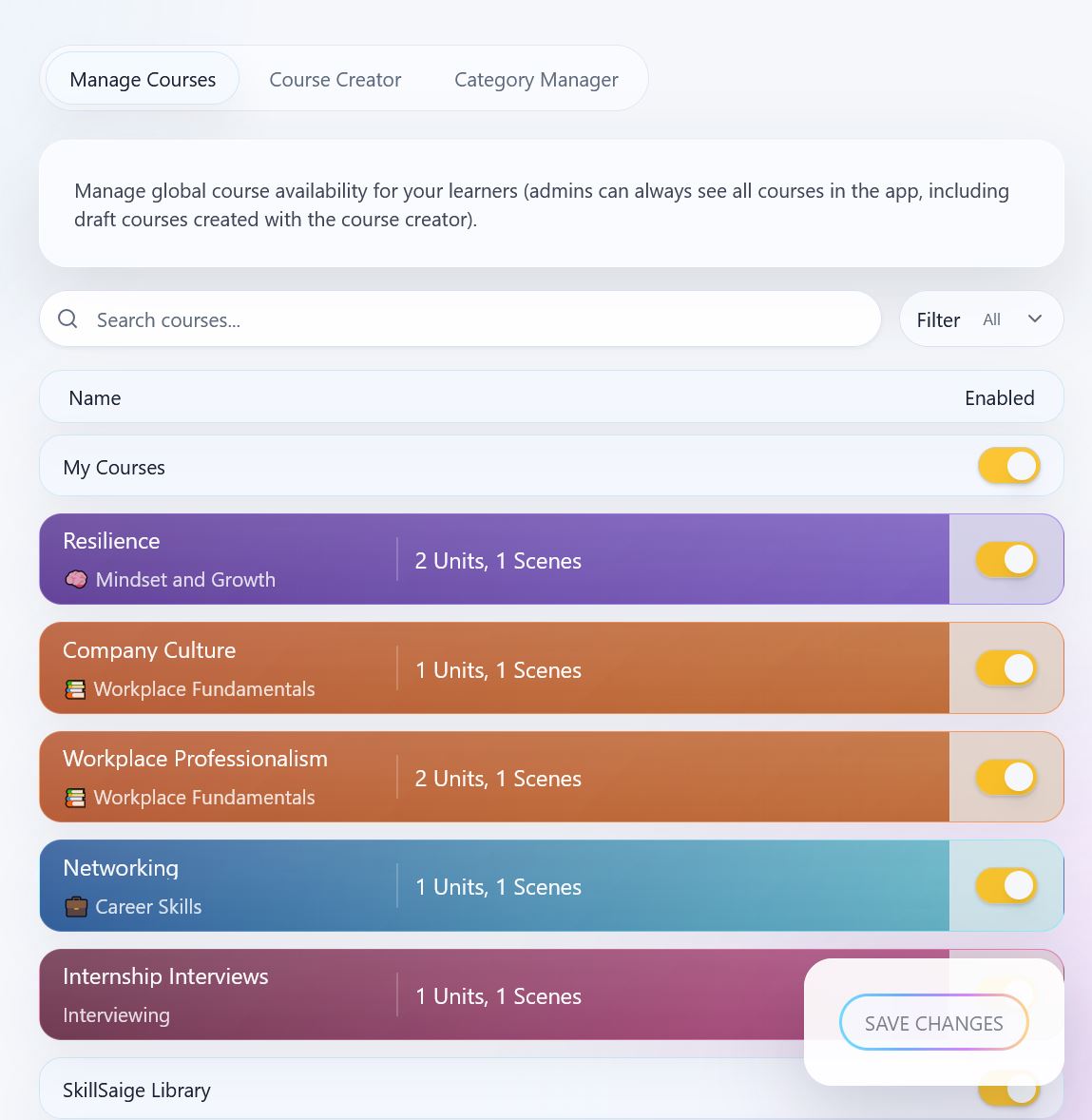Toggle the Internship Interviews course off

(1006, 994)
